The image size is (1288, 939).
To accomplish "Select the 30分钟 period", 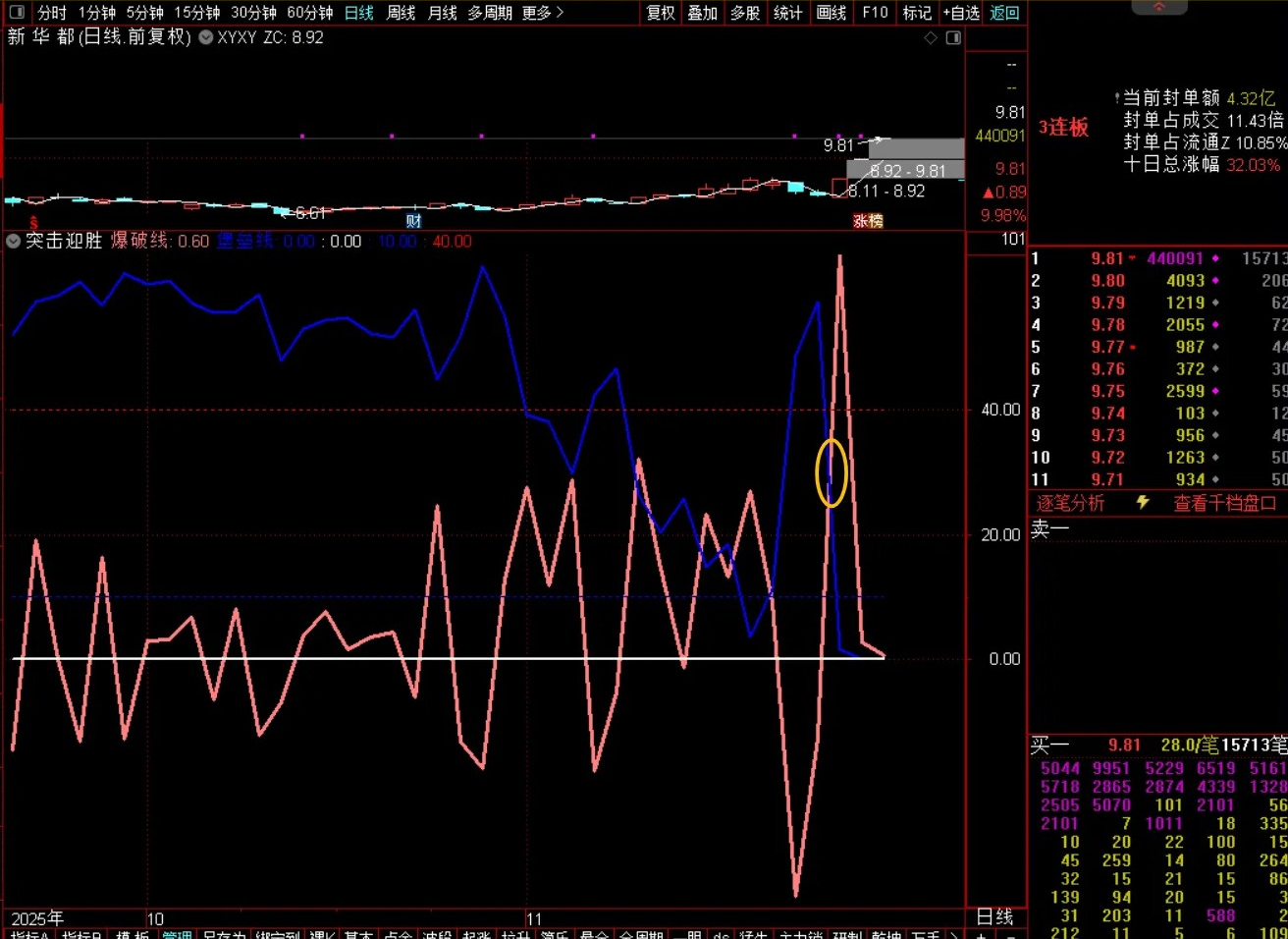I will pos(254,13).
